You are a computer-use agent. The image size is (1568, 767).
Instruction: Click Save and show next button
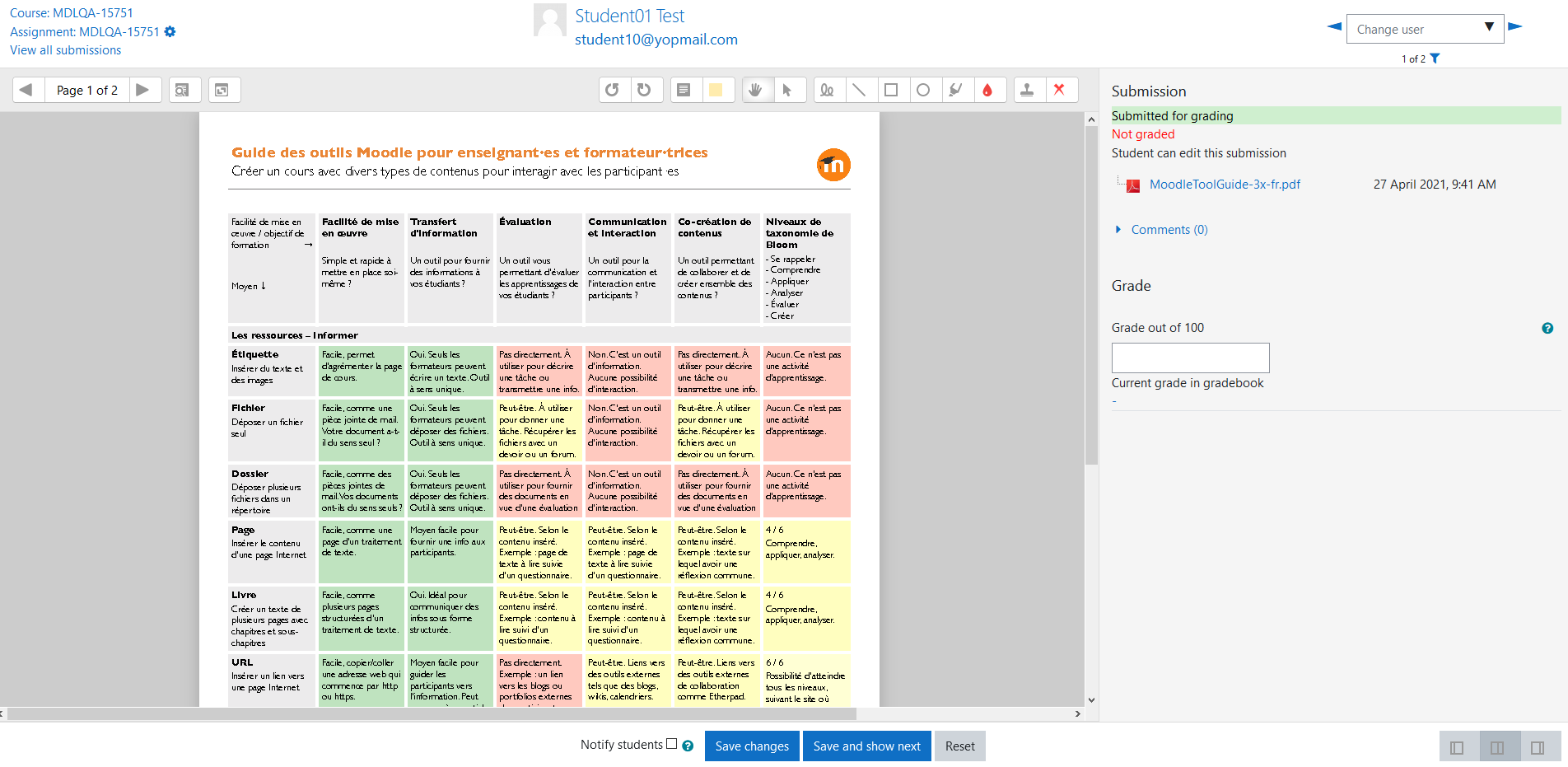(x=867, y=746)
